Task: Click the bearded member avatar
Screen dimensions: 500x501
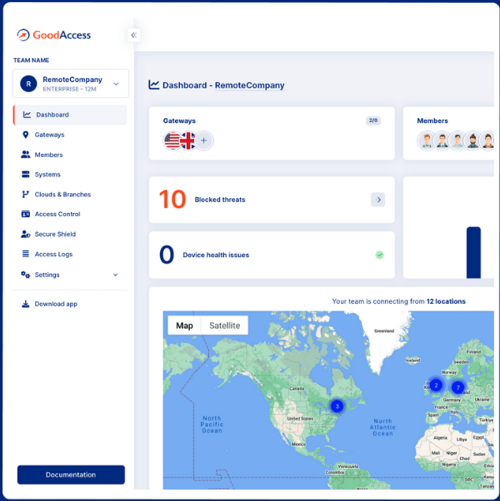Action: coord(473,140)
